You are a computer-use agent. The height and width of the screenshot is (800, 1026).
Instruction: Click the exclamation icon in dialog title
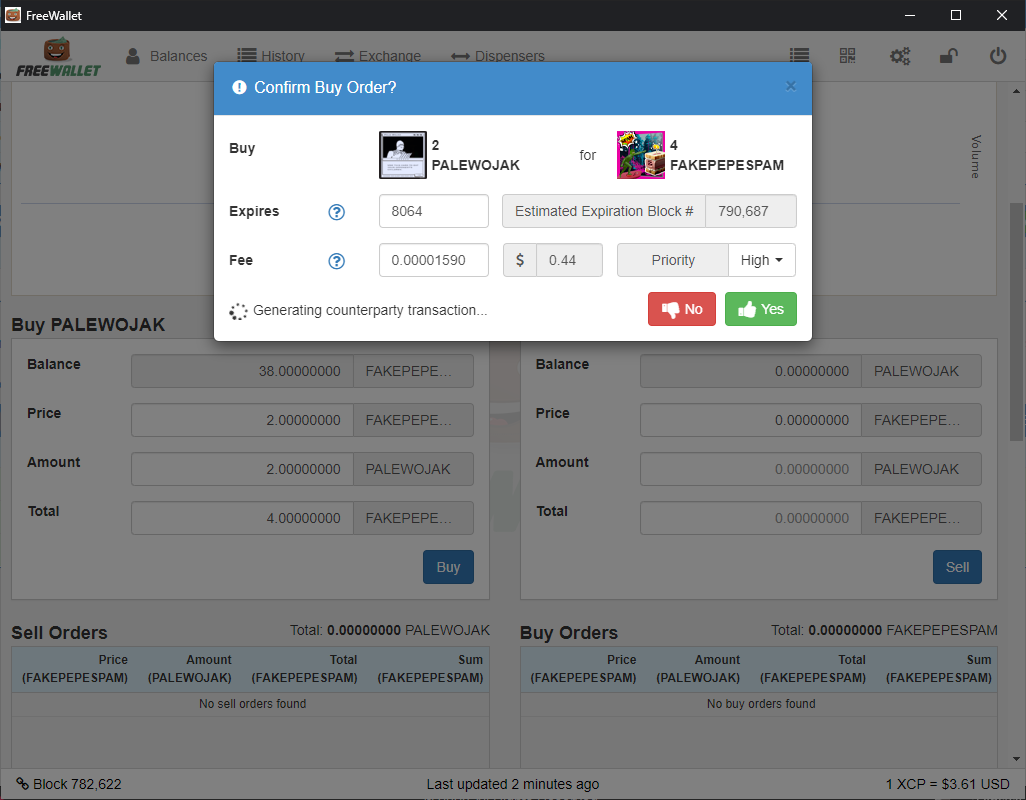[239, 87]
